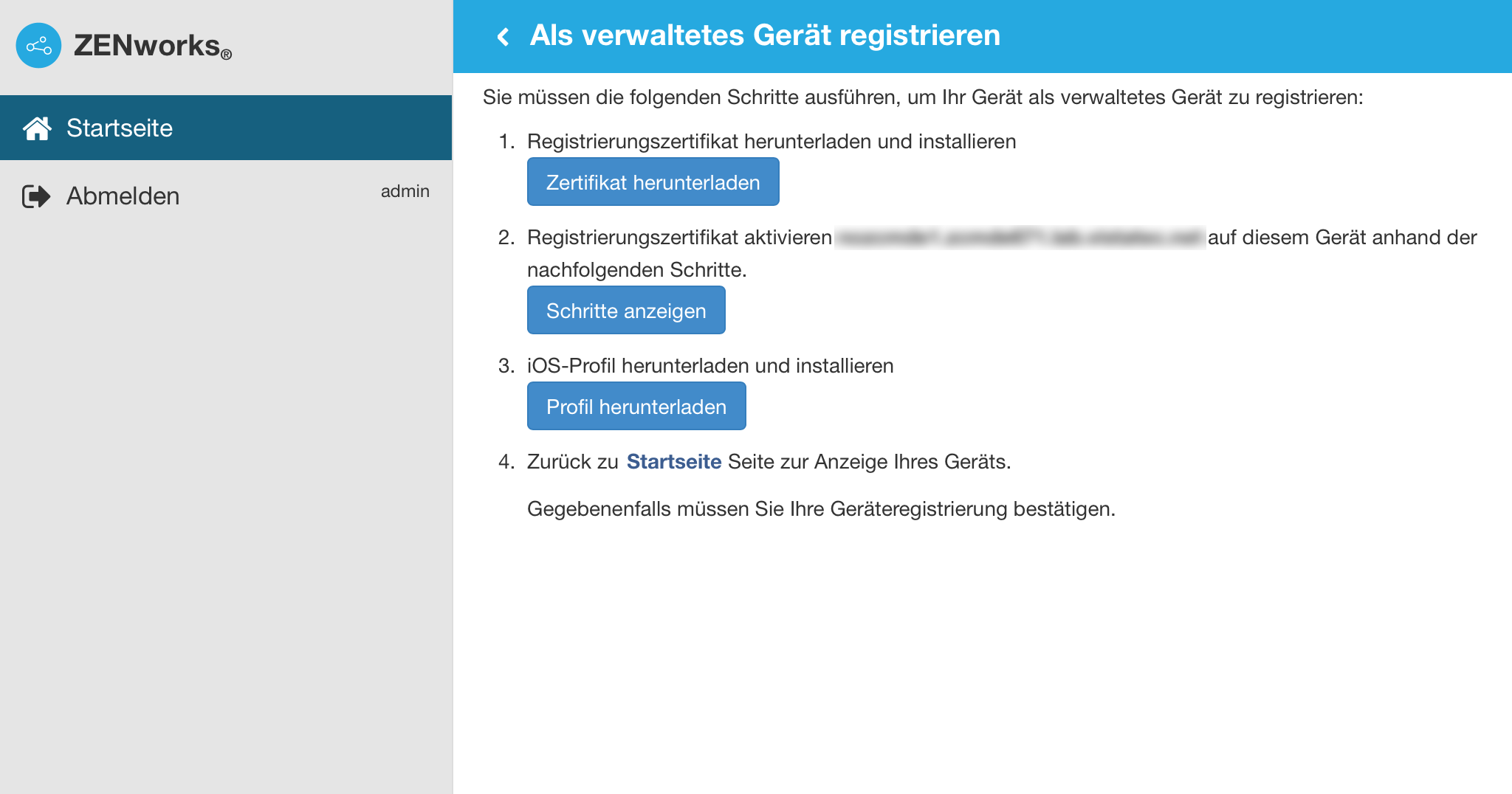Click the 'nachfolgenden Schritte.' text line
The width and height of the screenshot is (1512, 794).
tap(636, 270)
